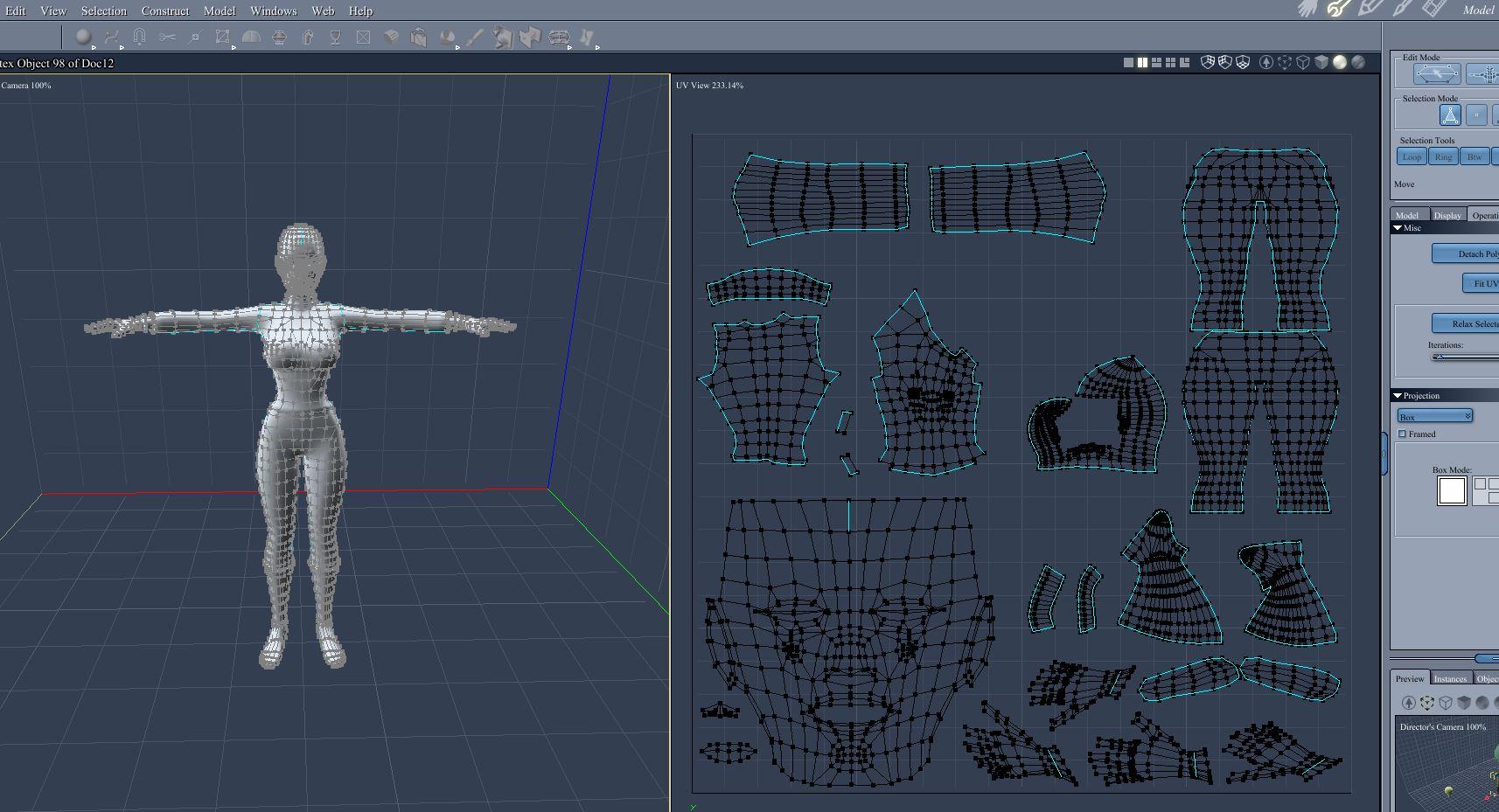Open the Construct menu
Viewport: 1499px width, 812px height.
pyautogui.click(x=165, y=10)
